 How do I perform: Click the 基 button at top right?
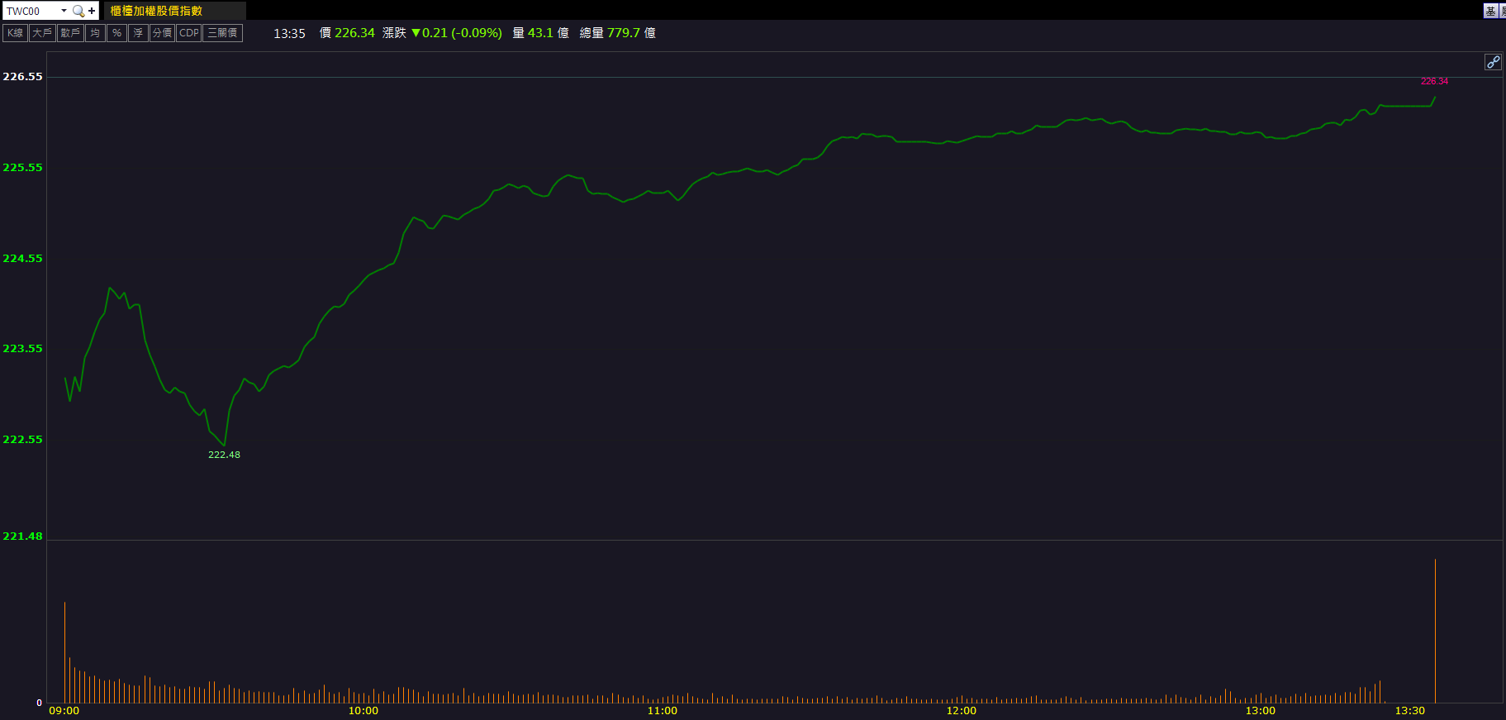1490,11
